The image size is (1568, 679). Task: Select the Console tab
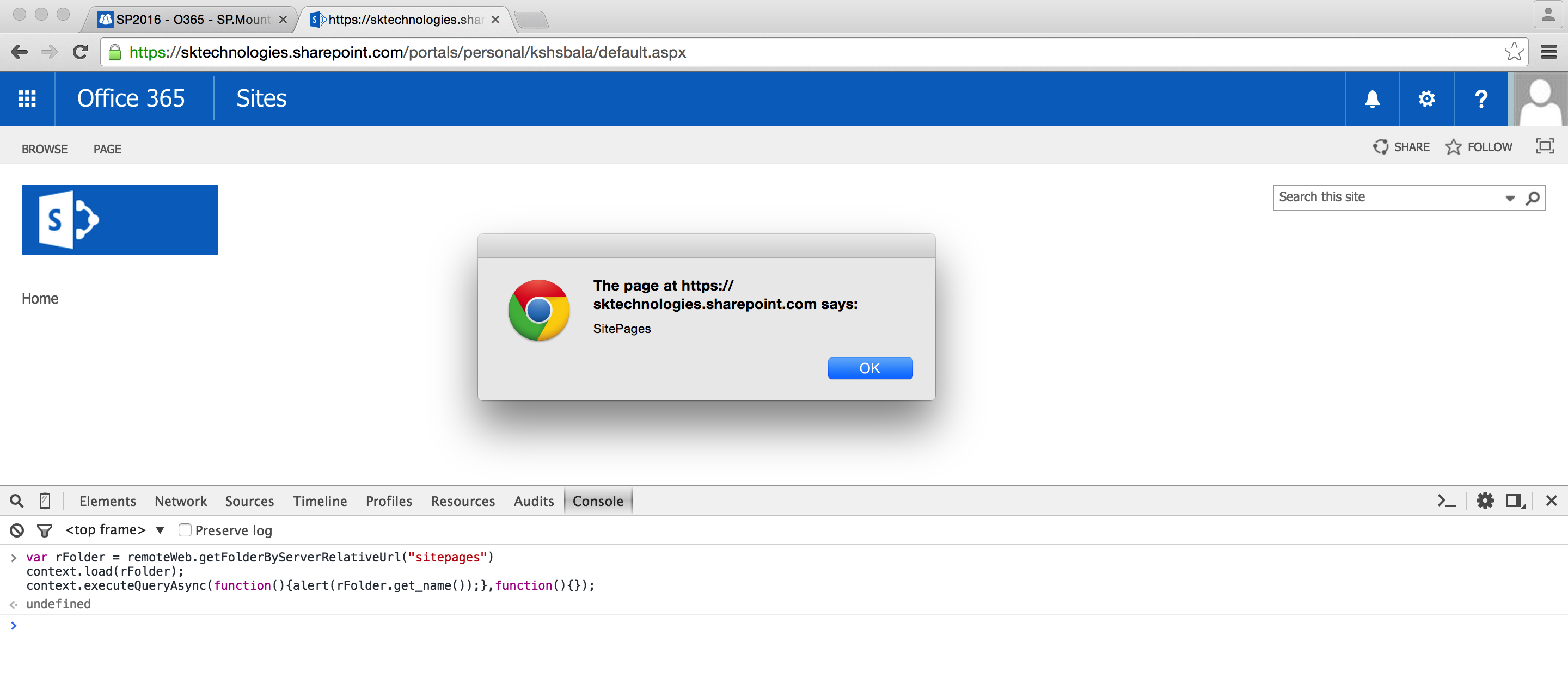click(598, 501)
